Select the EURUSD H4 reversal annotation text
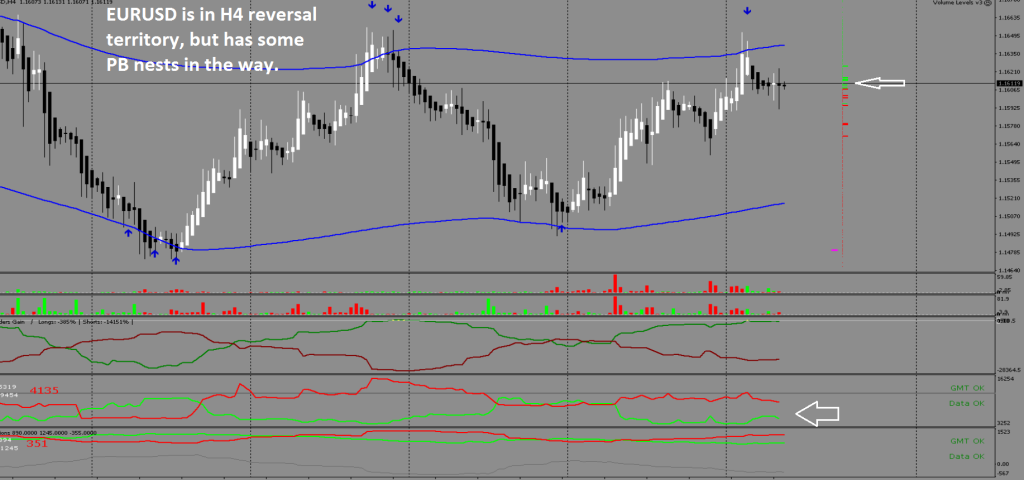 [205, 42]
